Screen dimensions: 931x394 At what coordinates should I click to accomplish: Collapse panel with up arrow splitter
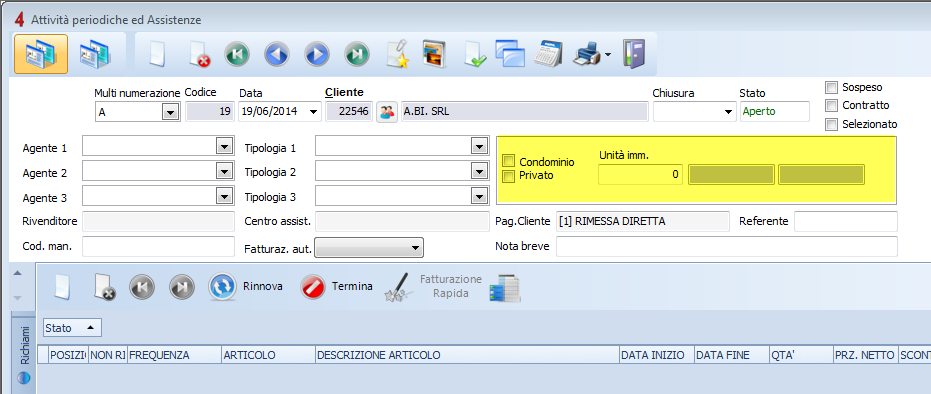pos(17,273)
